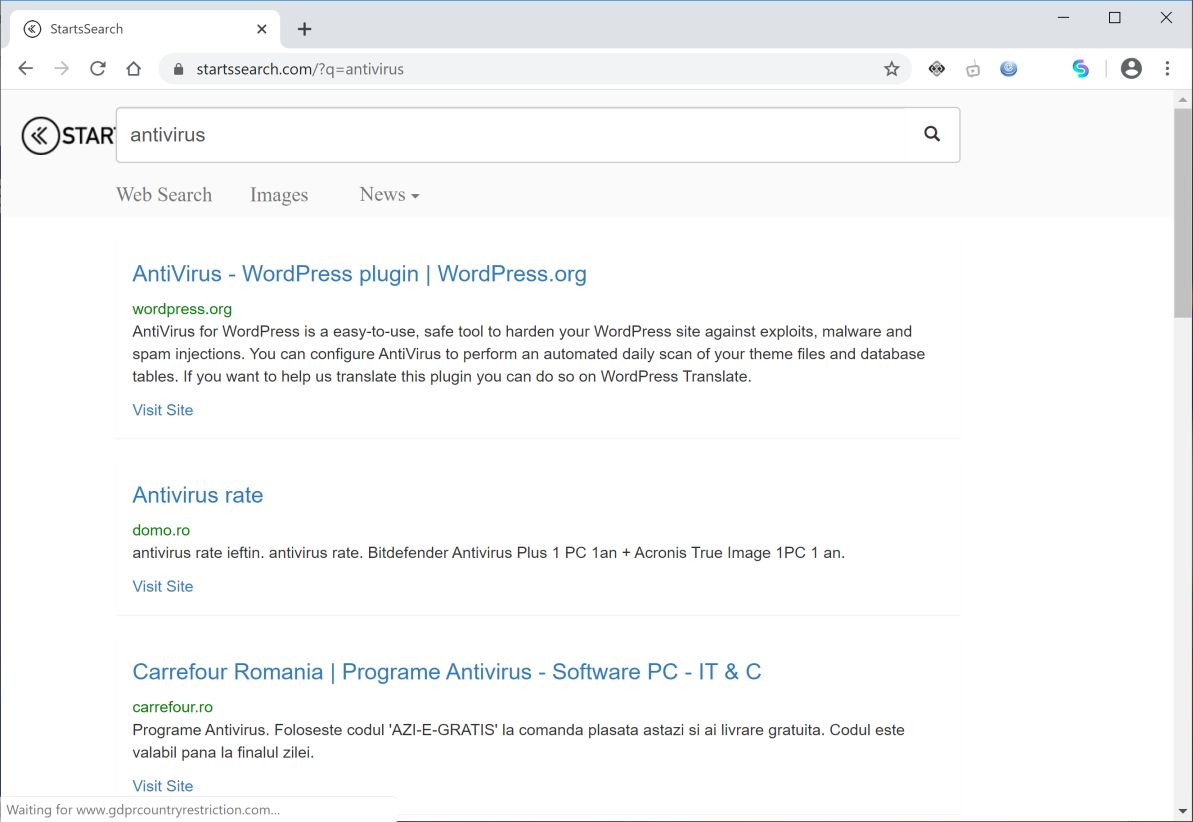Click the Bitdefender Antivirus Plus description text

tap(488, 553)
